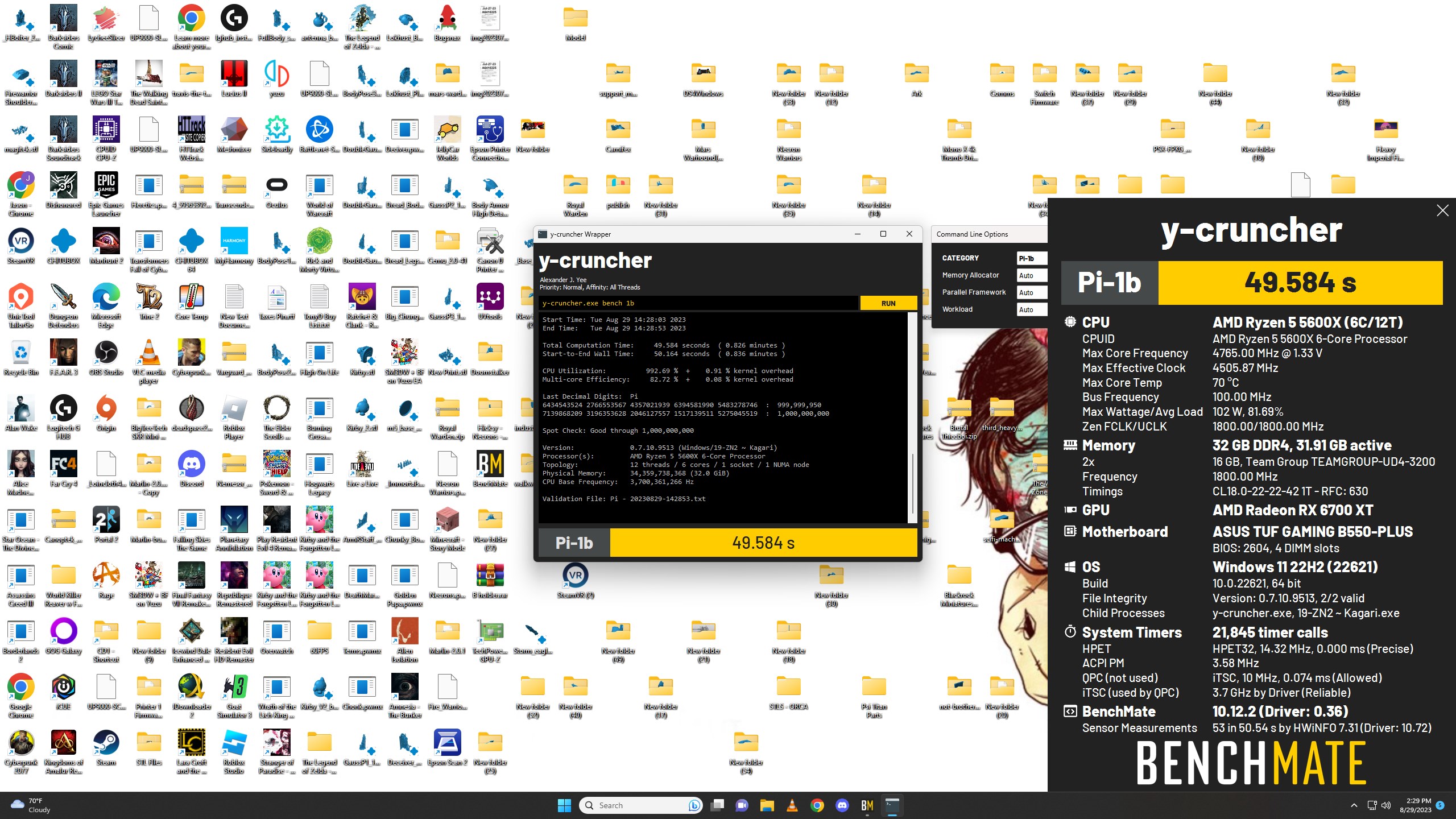Open BenchMate from the taskbar
This screenshot has height=819, width=1456.
pyautogui.click(x=867, y=805)
